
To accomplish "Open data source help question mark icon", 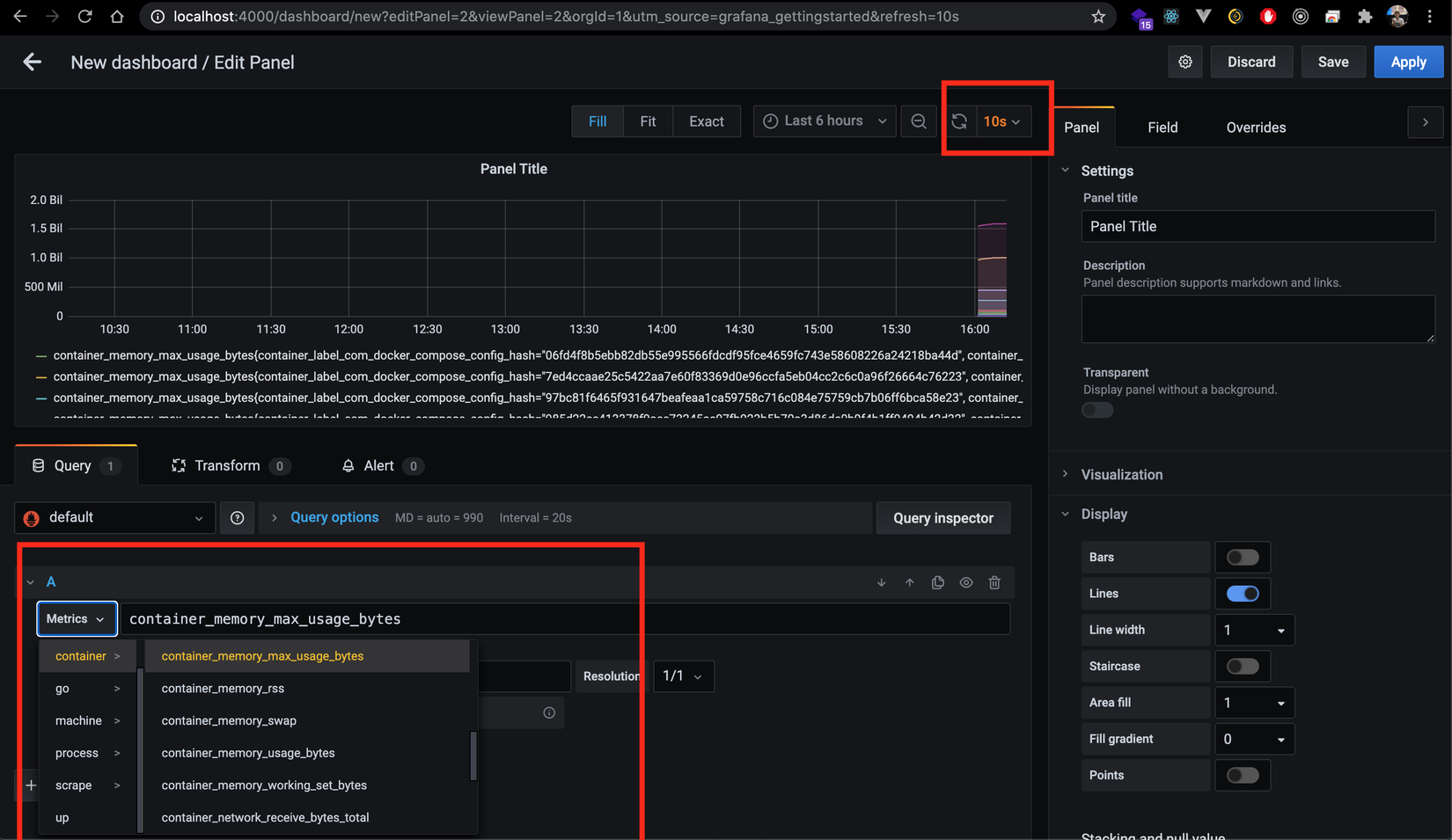I will click(x=237, y=518).
